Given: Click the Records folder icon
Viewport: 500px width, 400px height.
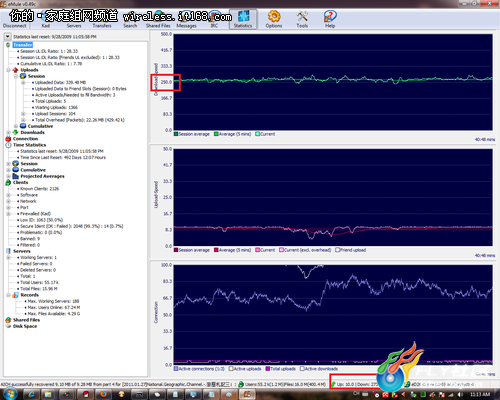Looking at the screenshot, I should tap(15, 295).
